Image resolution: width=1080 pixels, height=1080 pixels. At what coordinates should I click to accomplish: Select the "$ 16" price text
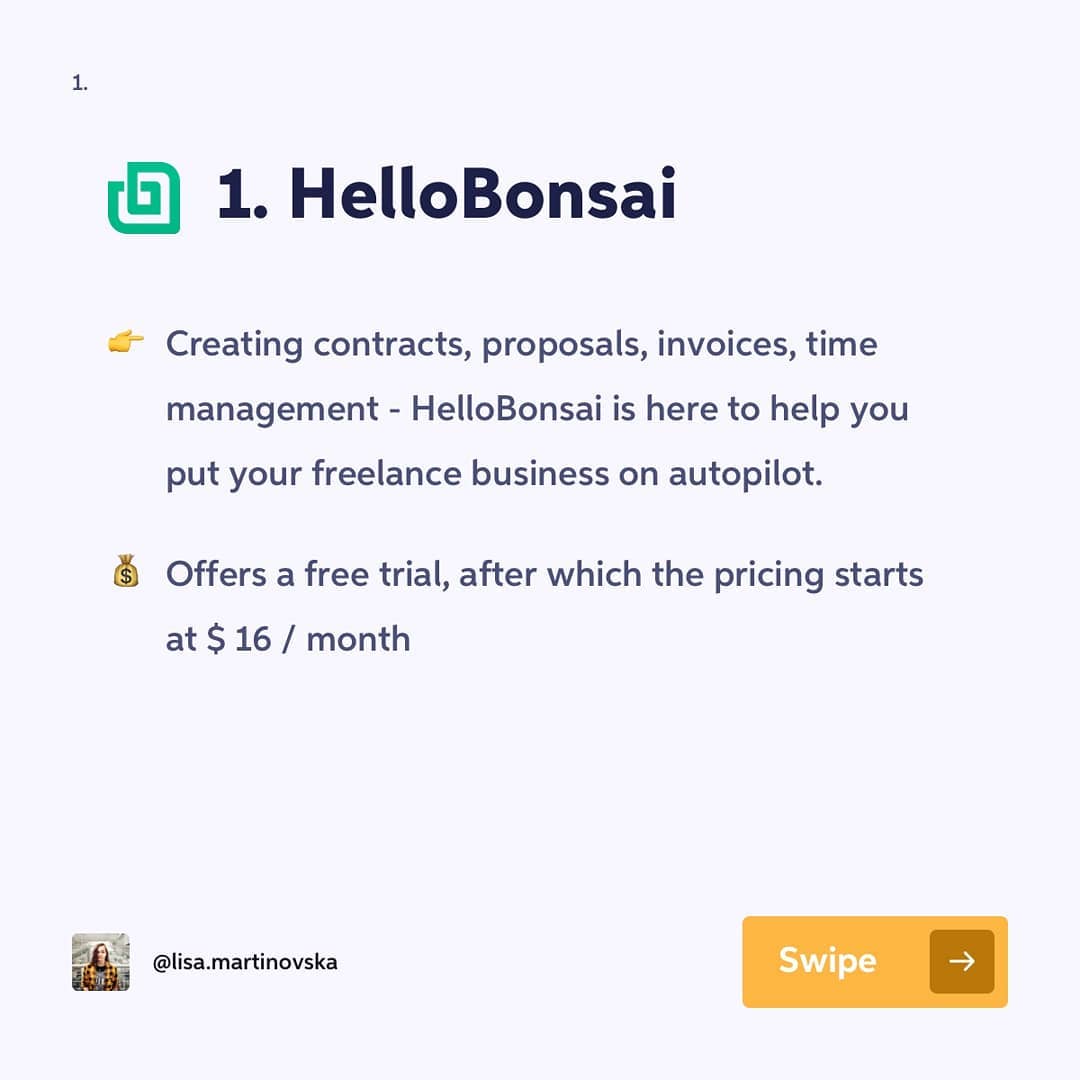click(239, 639)
